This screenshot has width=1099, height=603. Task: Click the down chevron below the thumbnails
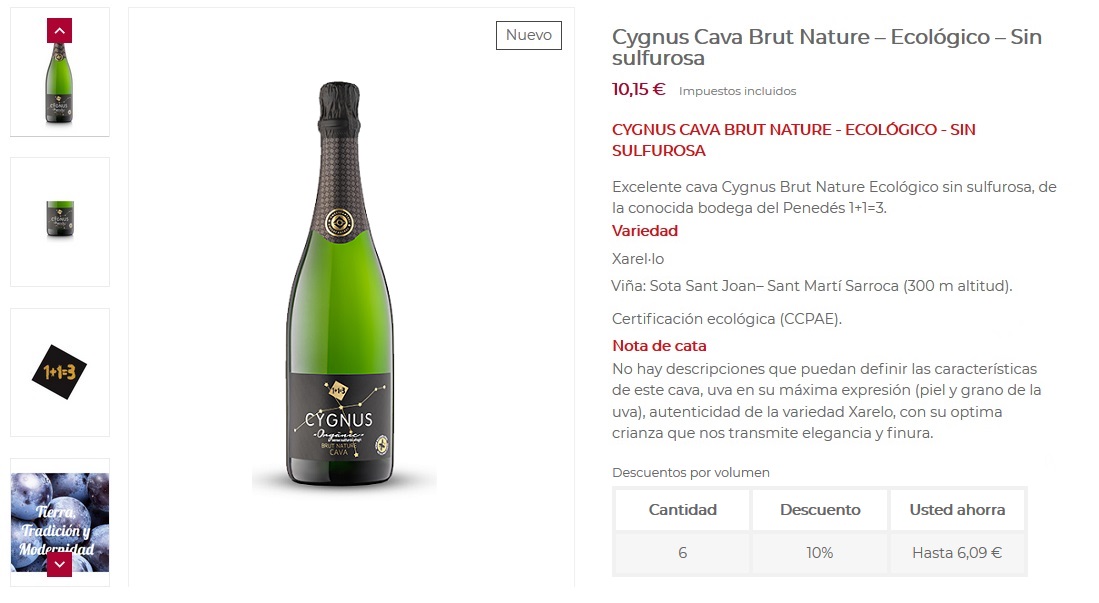[x=60, y=563]
